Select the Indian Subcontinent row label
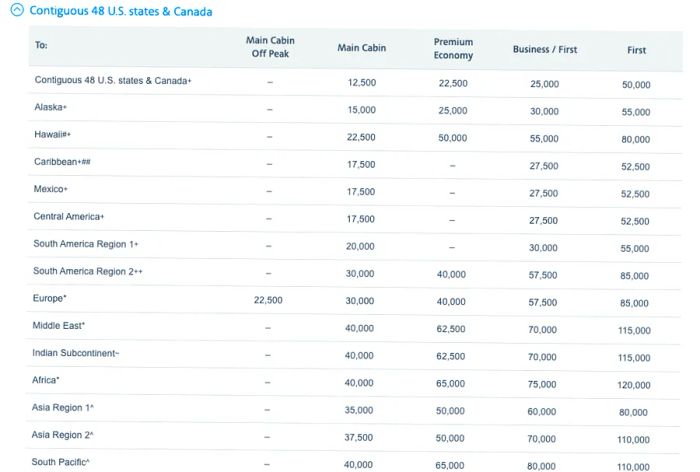The height and width of the screenshot is (472, 700). coord(75,353)
